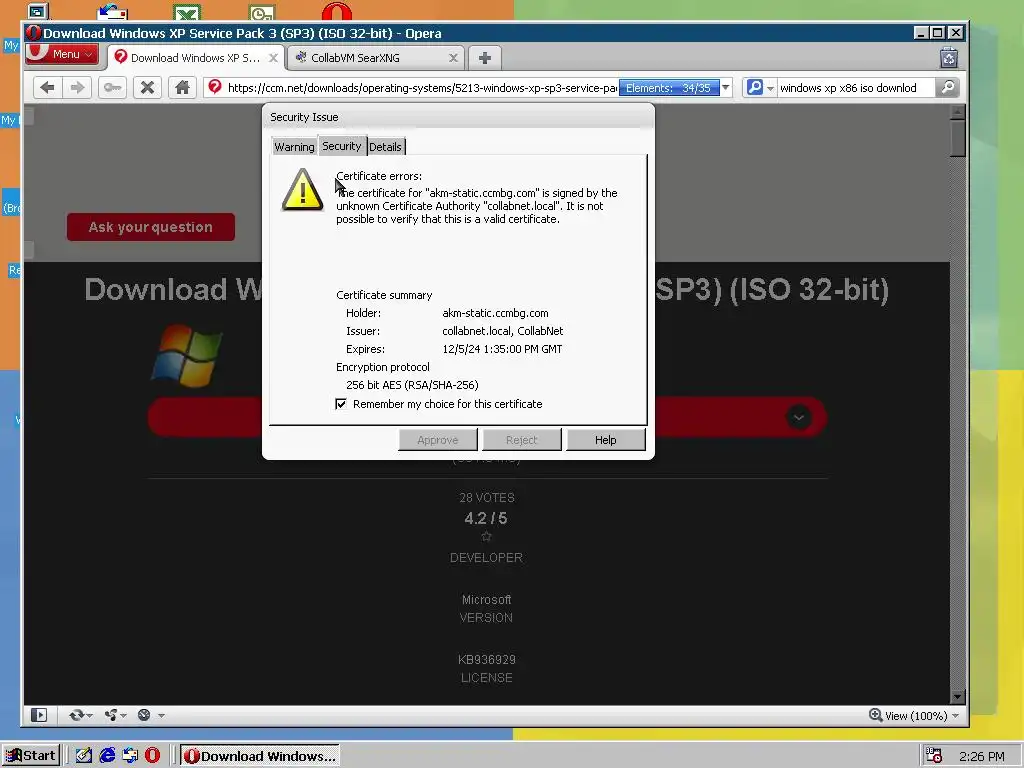Click the Ask your question button
This screenshot has width=1024, height=768.
point(151,227)
